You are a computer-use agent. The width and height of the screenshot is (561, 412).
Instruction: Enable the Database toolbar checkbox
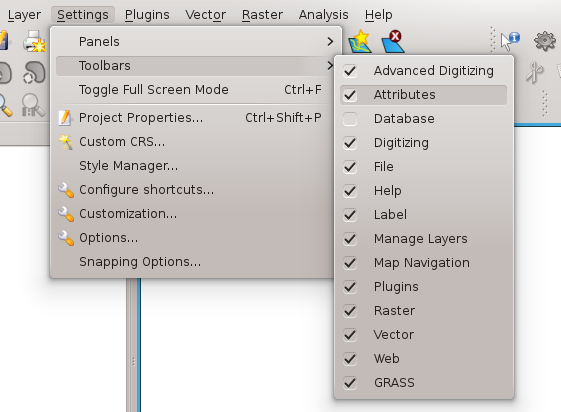[x=350, y=119]
